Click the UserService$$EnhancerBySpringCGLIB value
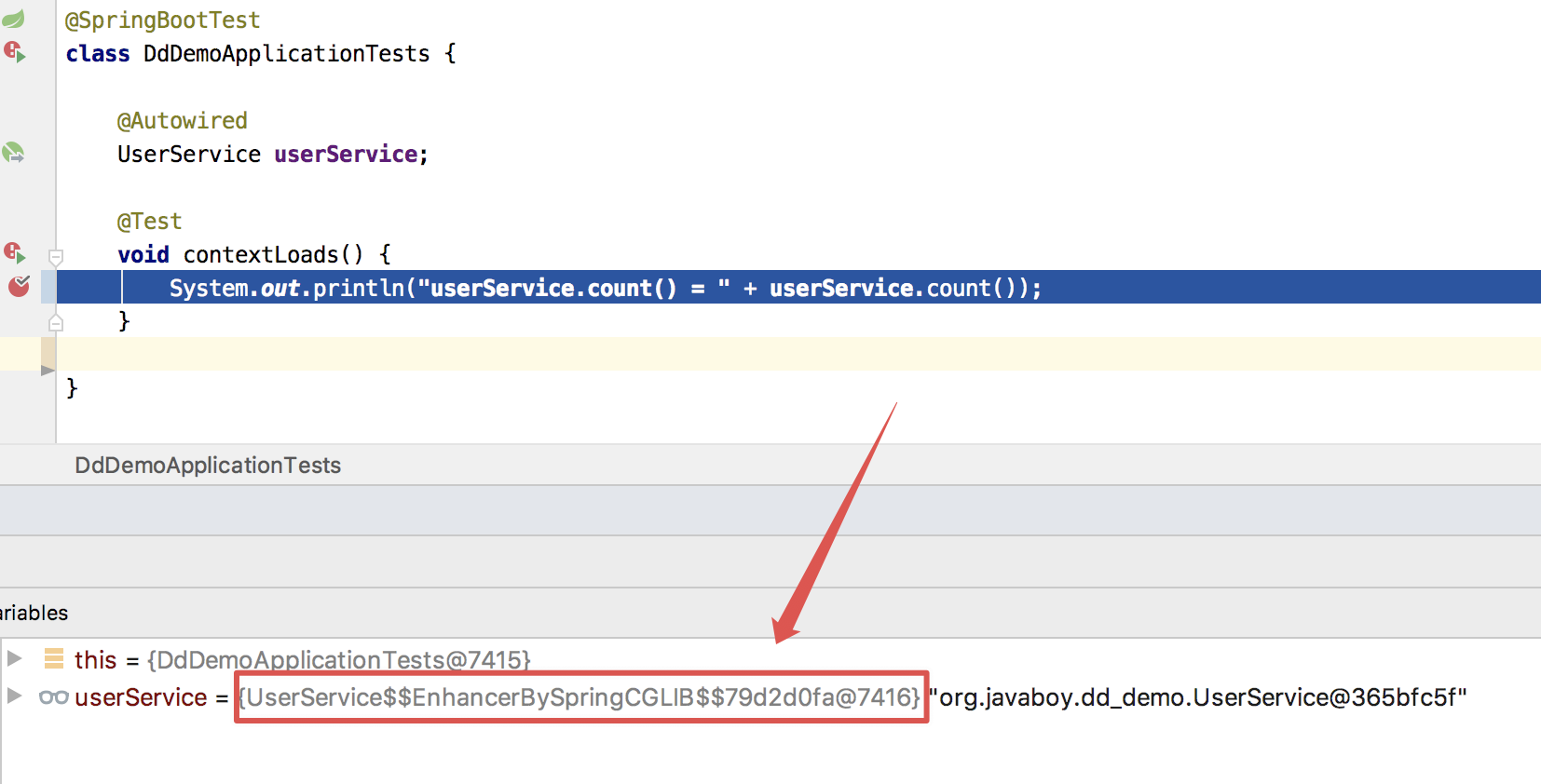 (580, 697)
